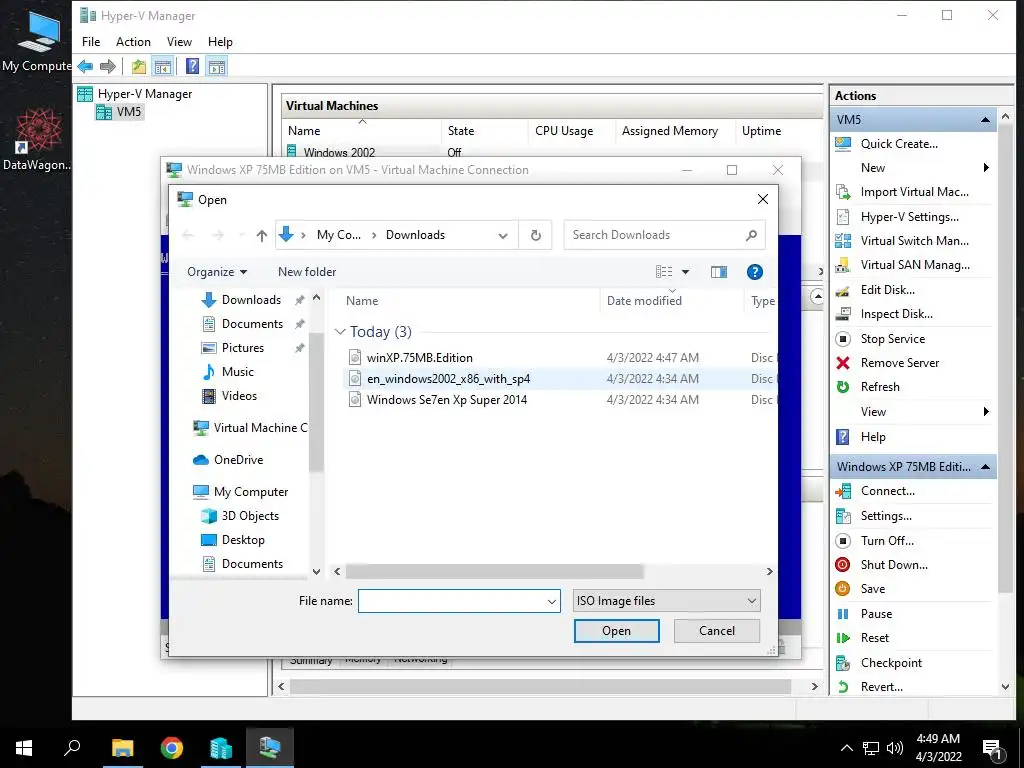Click New folder button

(307, 272)
